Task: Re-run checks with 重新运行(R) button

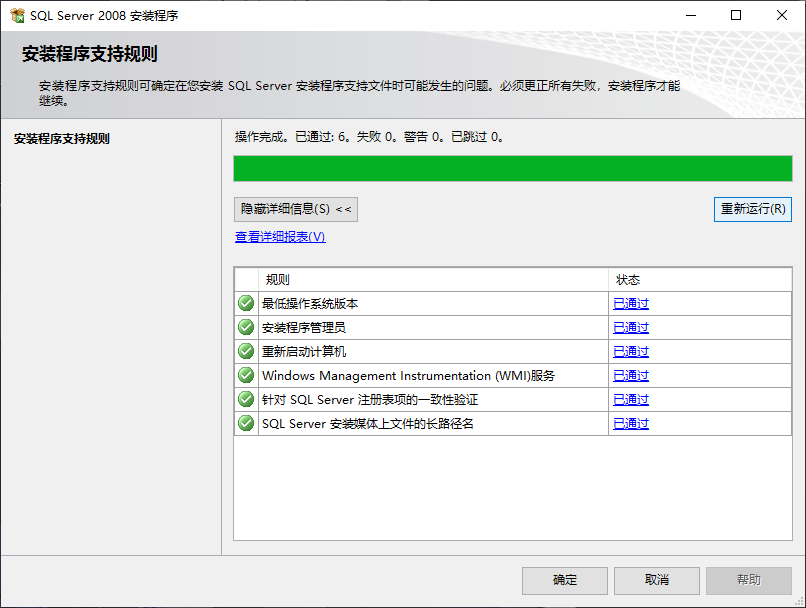Action: pos(753,209)
